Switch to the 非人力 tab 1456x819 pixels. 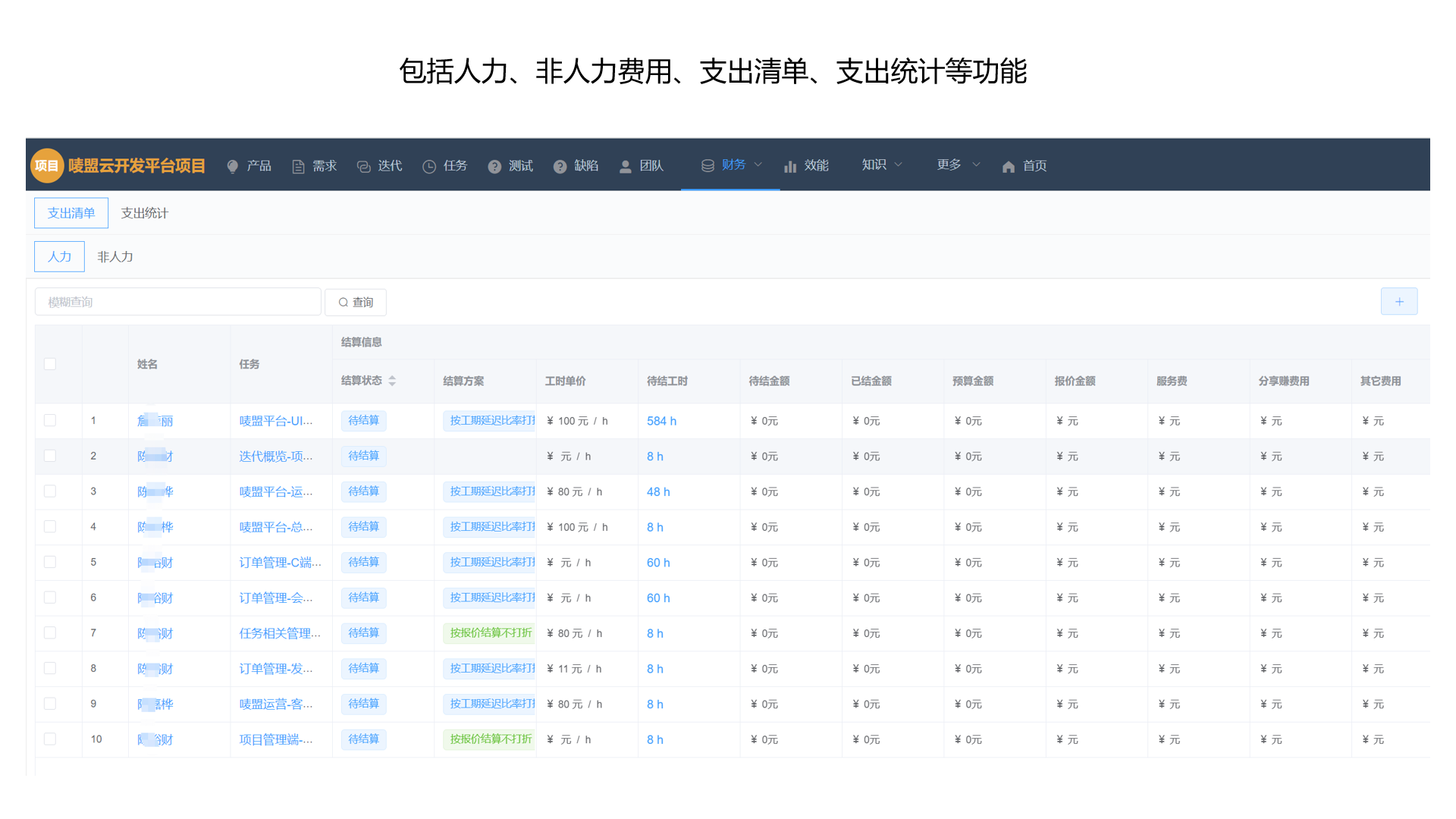[x=115, y=256]
